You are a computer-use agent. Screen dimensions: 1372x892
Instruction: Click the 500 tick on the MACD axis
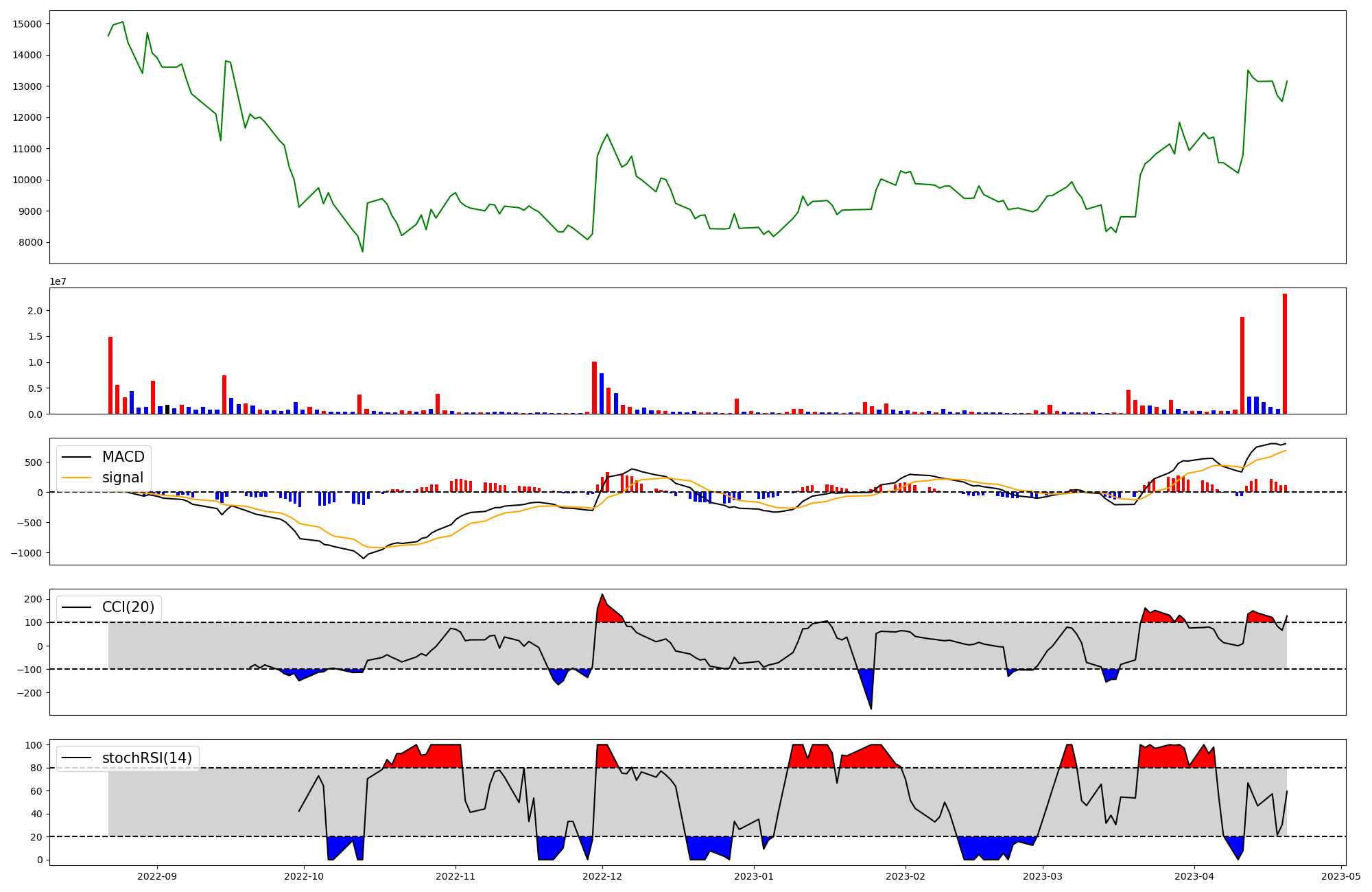coord(34,462)
